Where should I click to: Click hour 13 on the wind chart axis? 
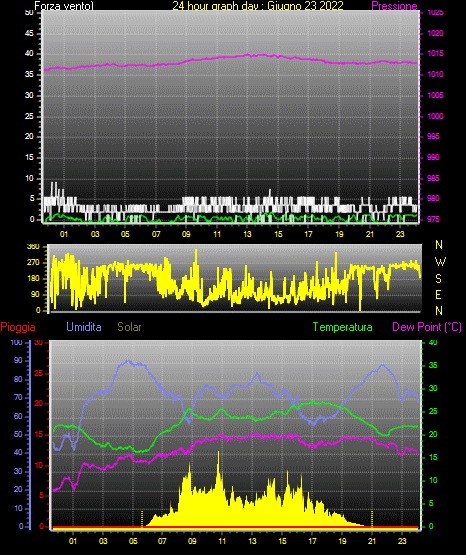click(x=247, y=234)
